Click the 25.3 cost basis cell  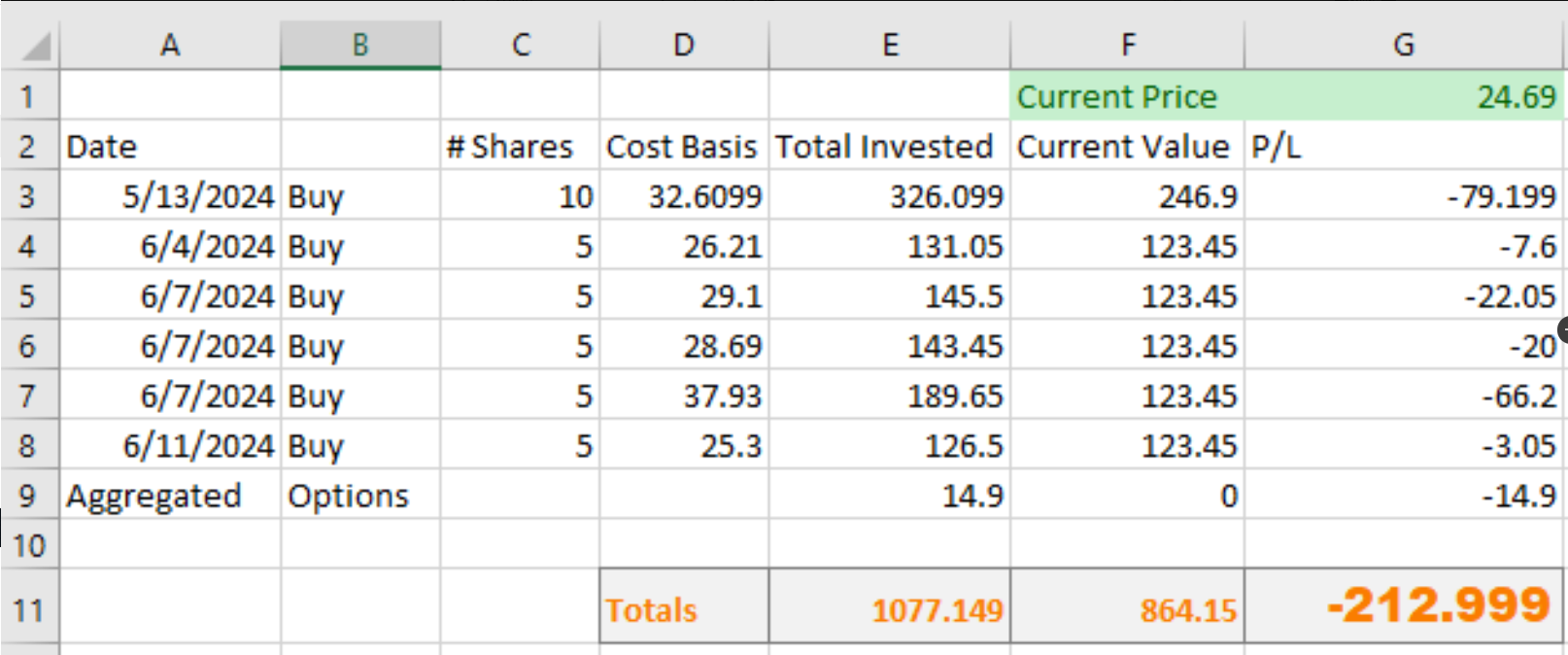tap(684, 445)
